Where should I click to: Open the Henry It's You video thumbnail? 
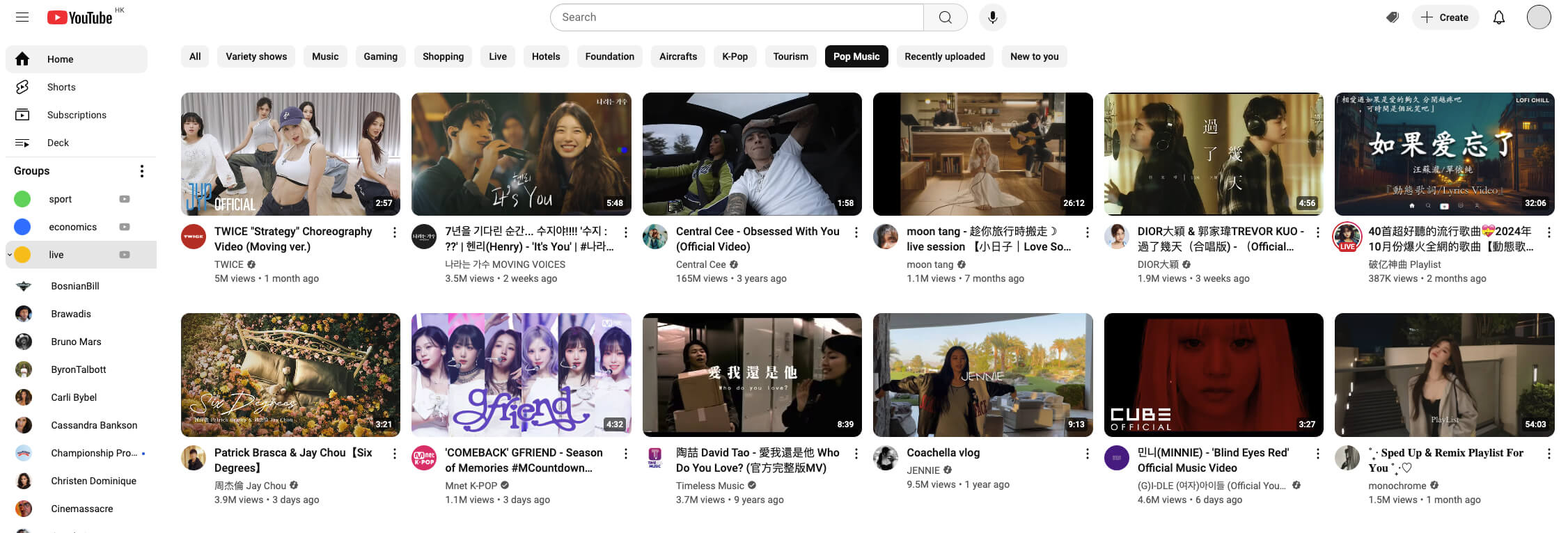point(521,154)
